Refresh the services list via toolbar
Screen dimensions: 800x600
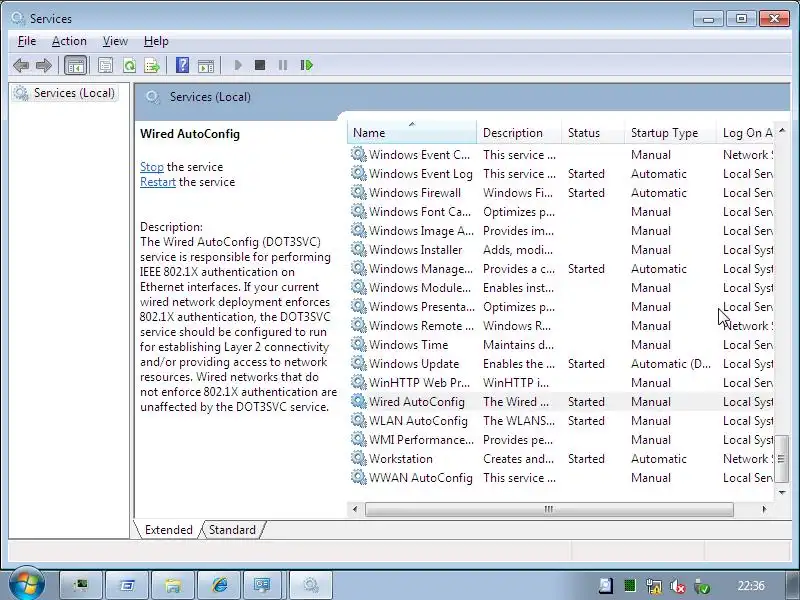coord(129,65)
